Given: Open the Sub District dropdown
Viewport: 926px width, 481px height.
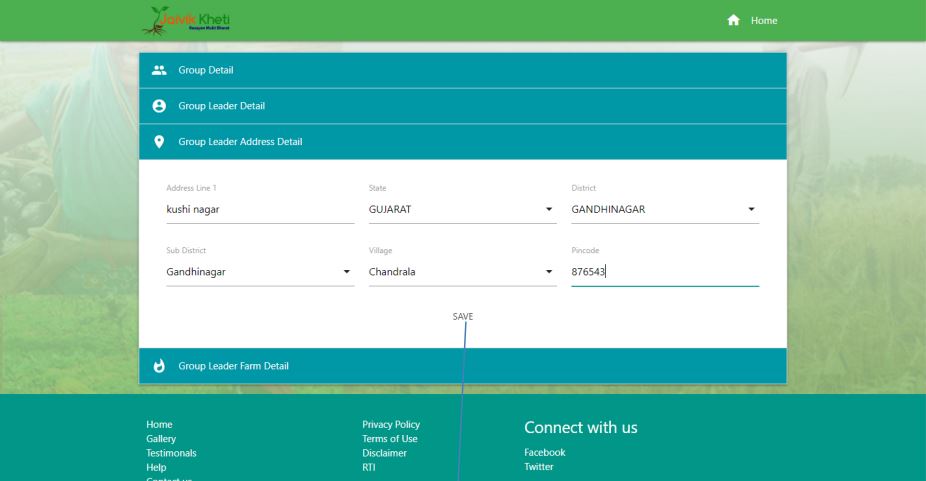Looking at the screenshot, I should [259, 271].
